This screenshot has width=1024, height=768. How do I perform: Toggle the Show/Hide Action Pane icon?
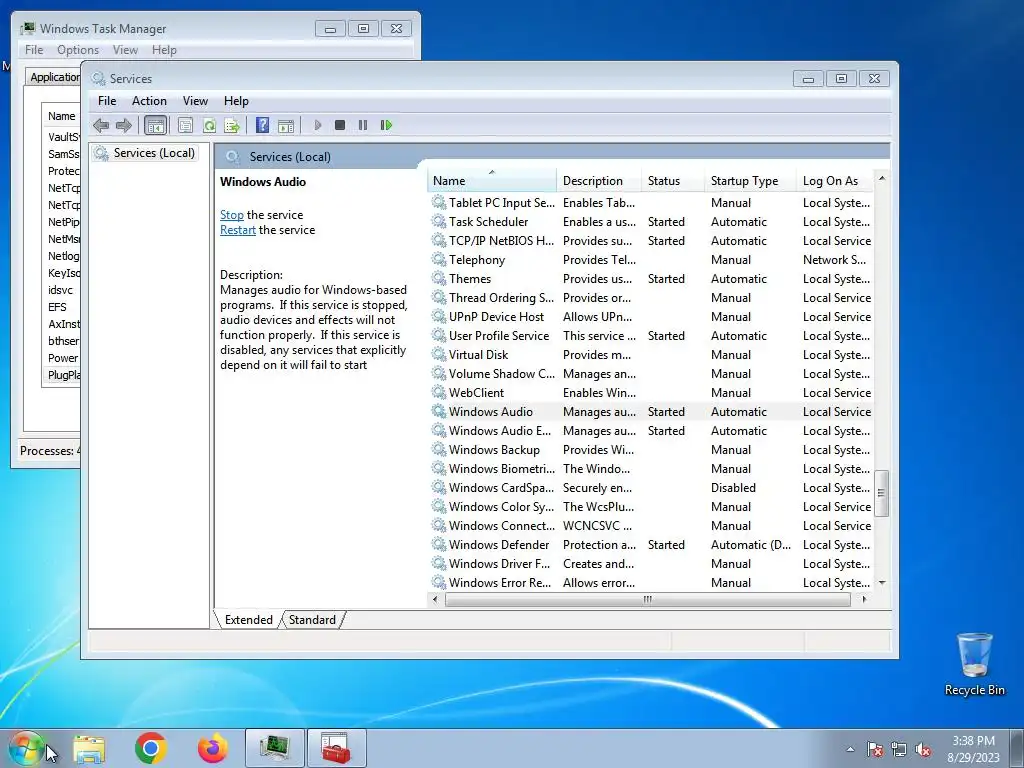[286, 125]
